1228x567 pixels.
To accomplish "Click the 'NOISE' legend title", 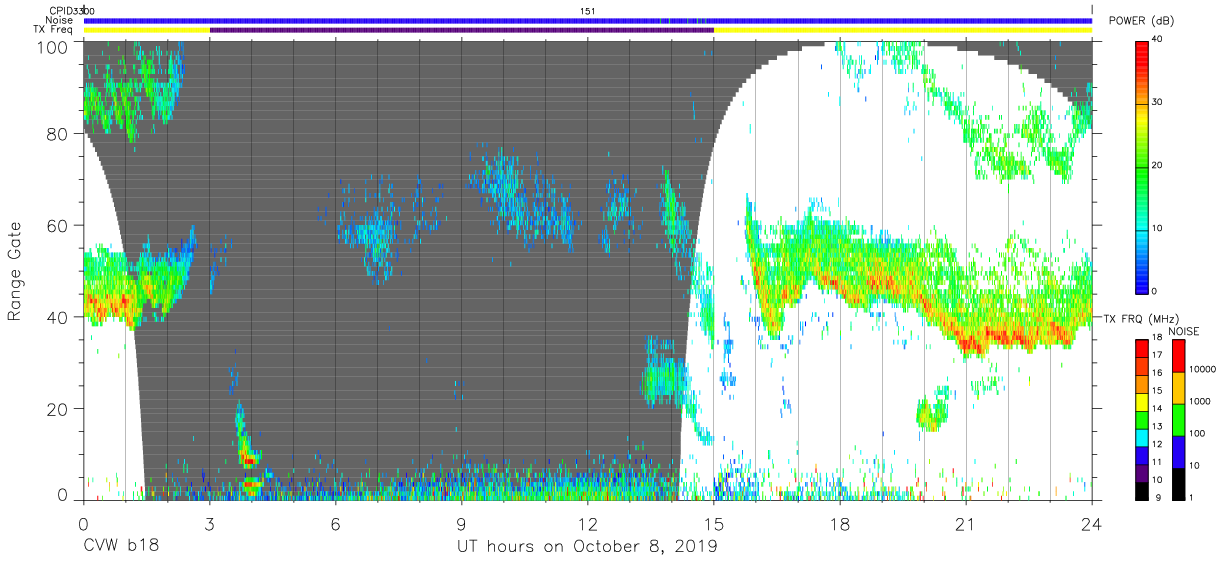I will 1183,331.
